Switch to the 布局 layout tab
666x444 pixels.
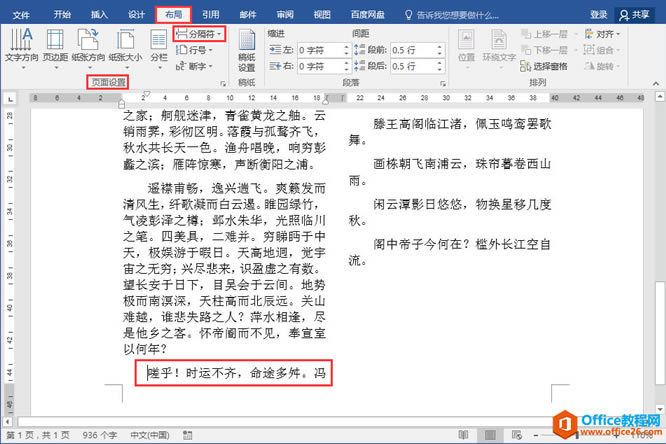173,14
